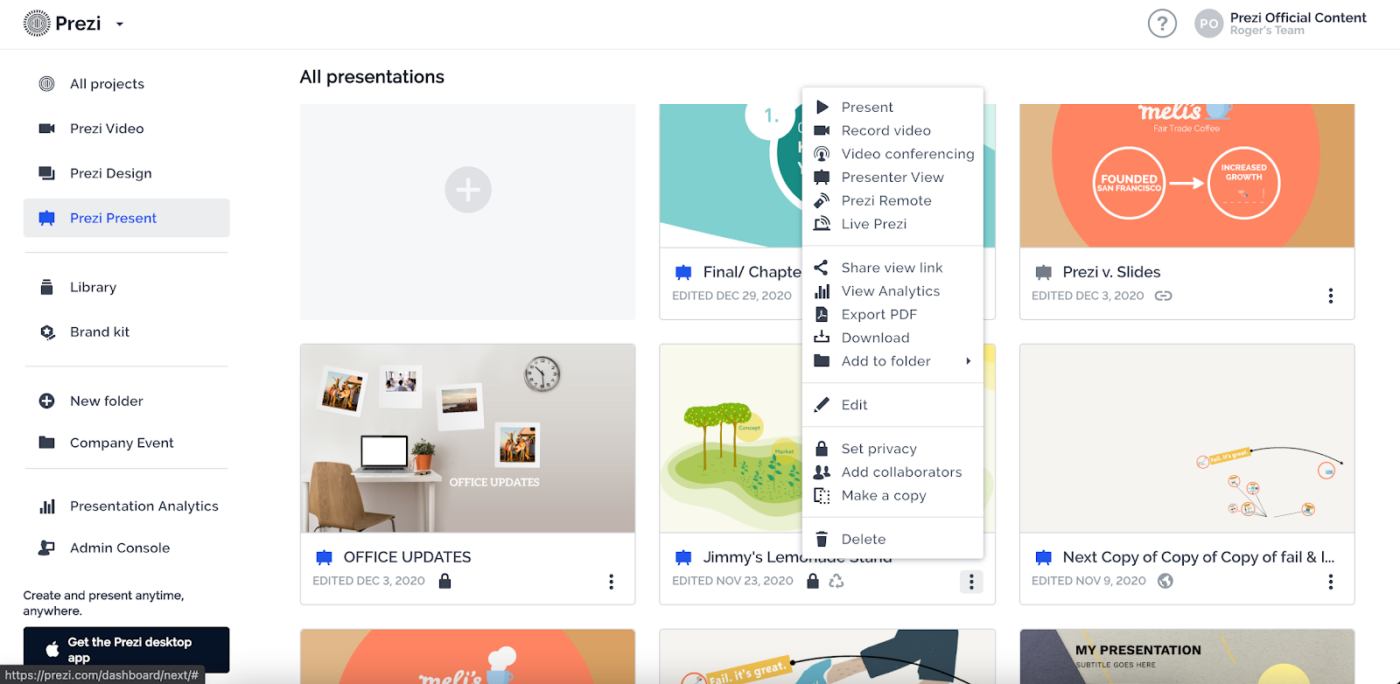Click the globe icon on Next Copy of Copy card

pyautogui.click(x=1165, y=581)
